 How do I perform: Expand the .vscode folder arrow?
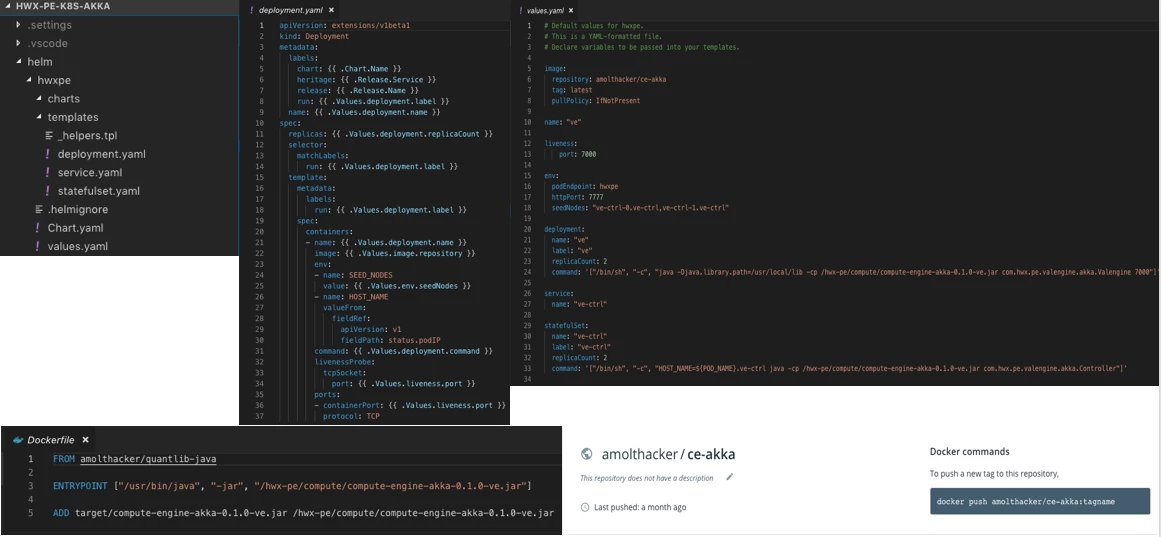pos(19,44)
